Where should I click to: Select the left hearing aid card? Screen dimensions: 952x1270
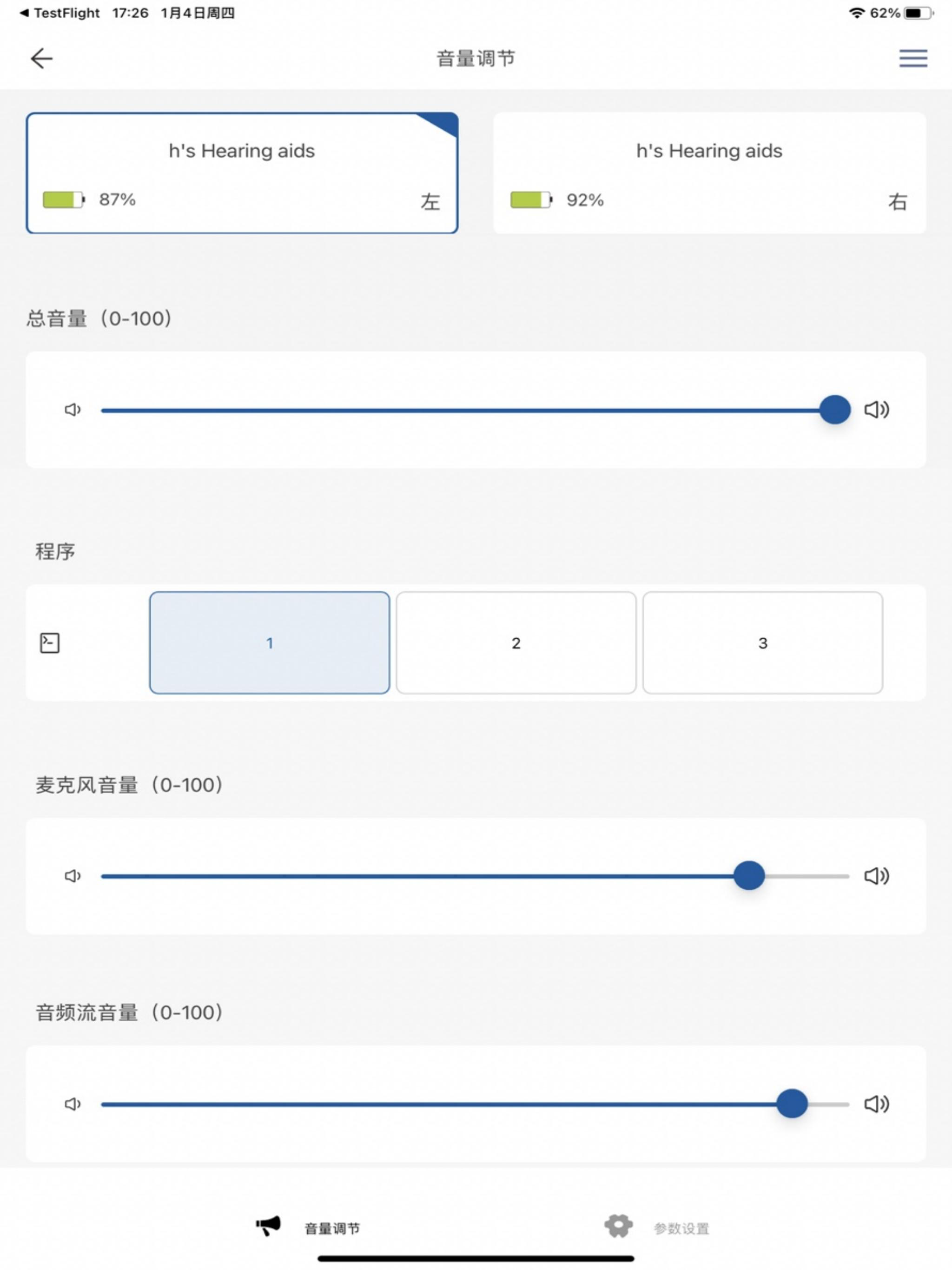(242, 173)
